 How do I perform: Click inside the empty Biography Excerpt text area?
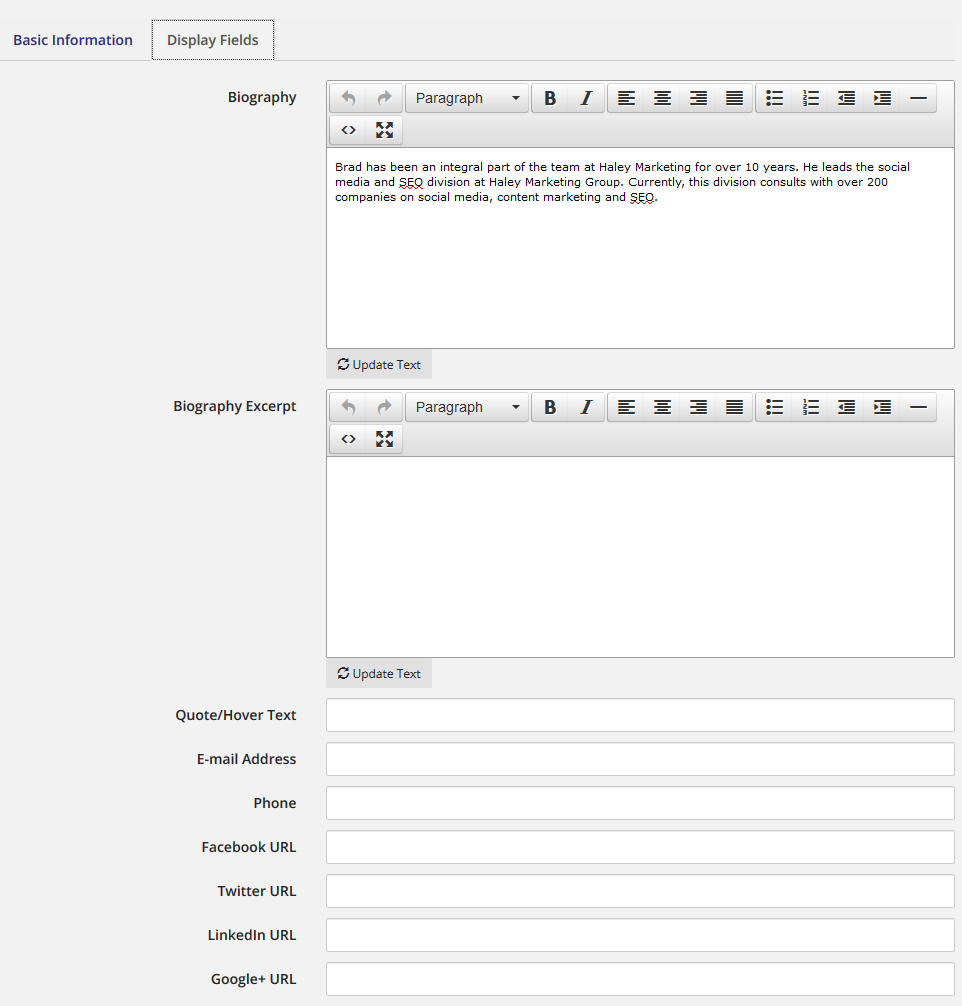click(x=640, y=557)
